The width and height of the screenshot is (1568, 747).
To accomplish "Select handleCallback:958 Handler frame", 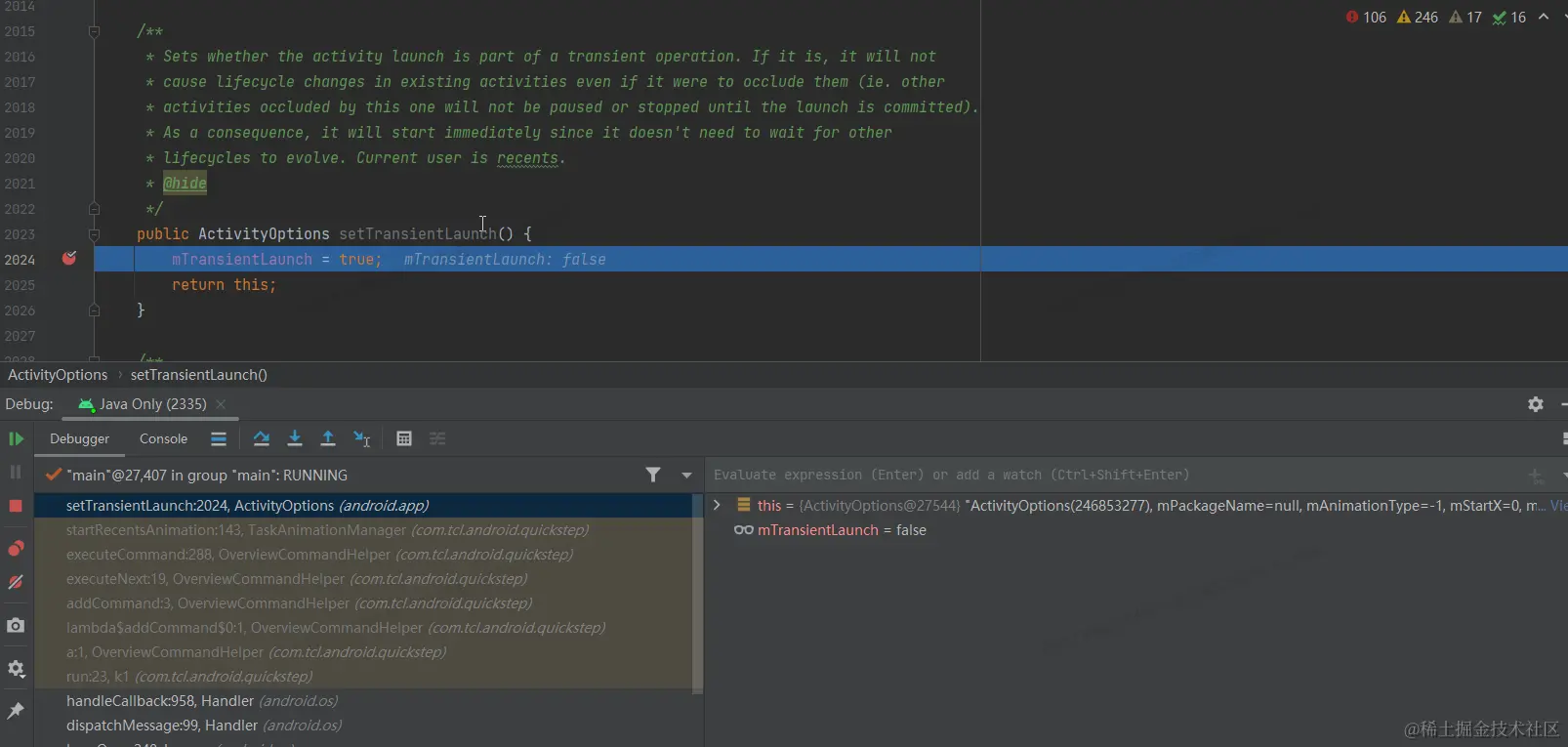I will coord(363,701).
